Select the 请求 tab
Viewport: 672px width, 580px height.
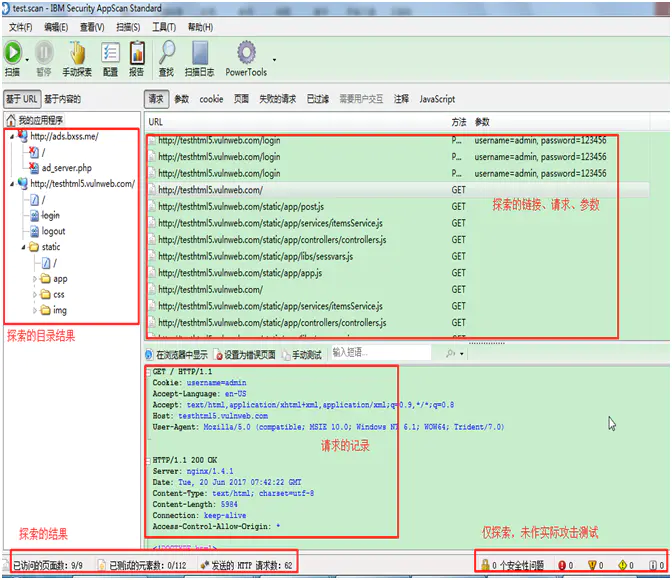156,99
